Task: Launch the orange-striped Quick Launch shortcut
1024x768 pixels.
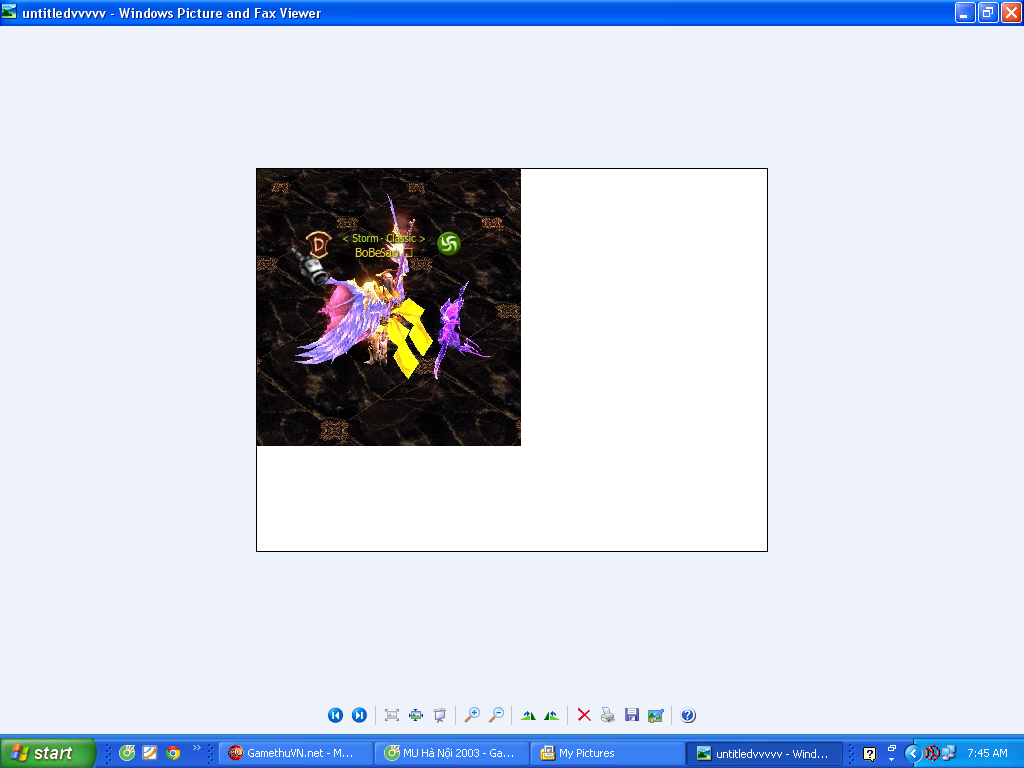Action: [x=150, y=753]
